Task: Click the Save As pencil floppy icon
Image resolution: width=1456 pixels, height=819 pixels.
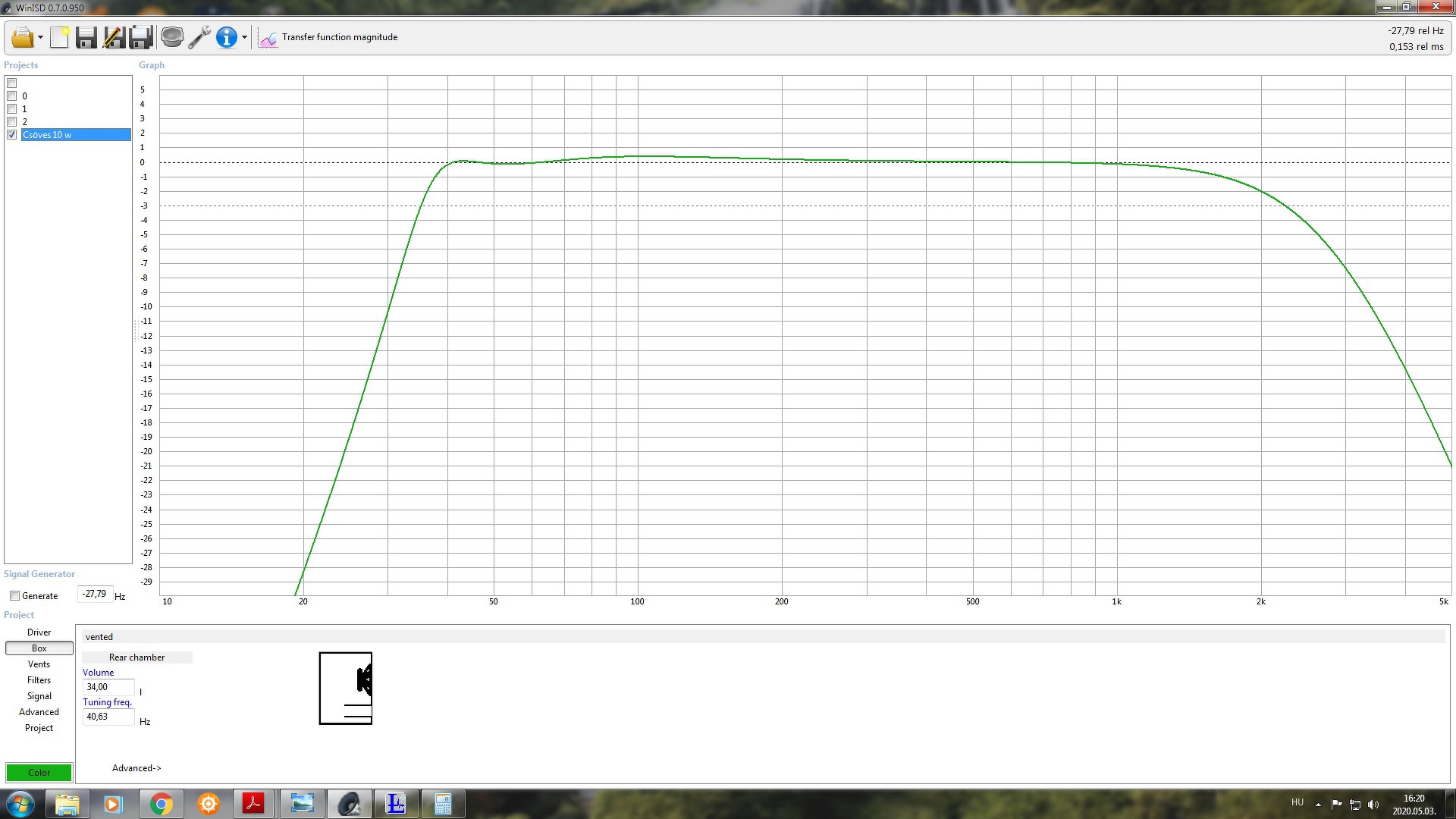Action: click(114, 37)
